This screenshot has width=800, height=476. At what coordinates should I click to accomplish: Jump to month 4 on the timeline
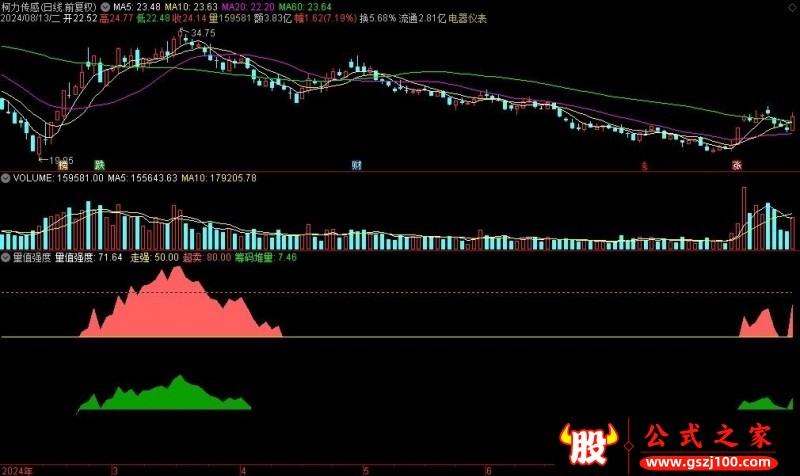pyautogui.click(x=243, y=470)
